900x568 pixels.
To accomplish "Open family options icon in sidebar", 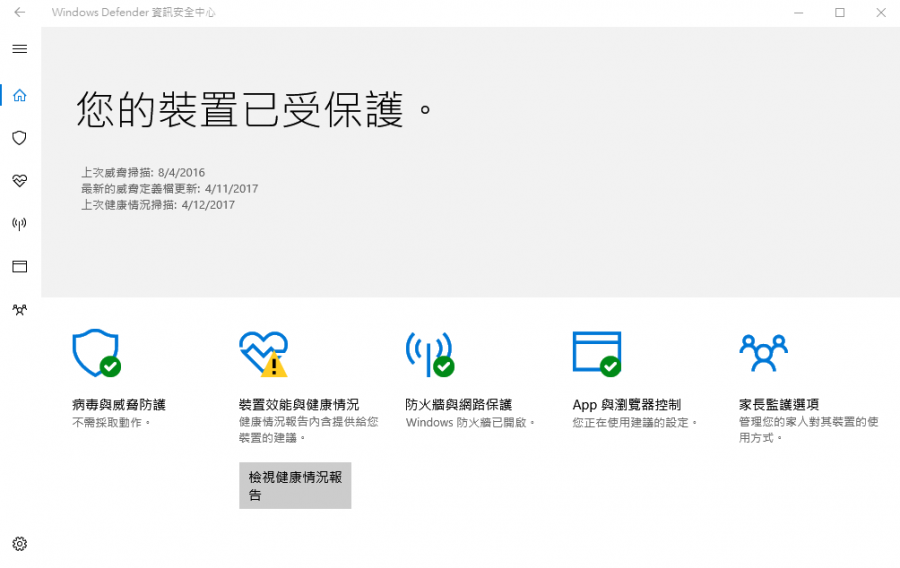I will click(20, 310).
